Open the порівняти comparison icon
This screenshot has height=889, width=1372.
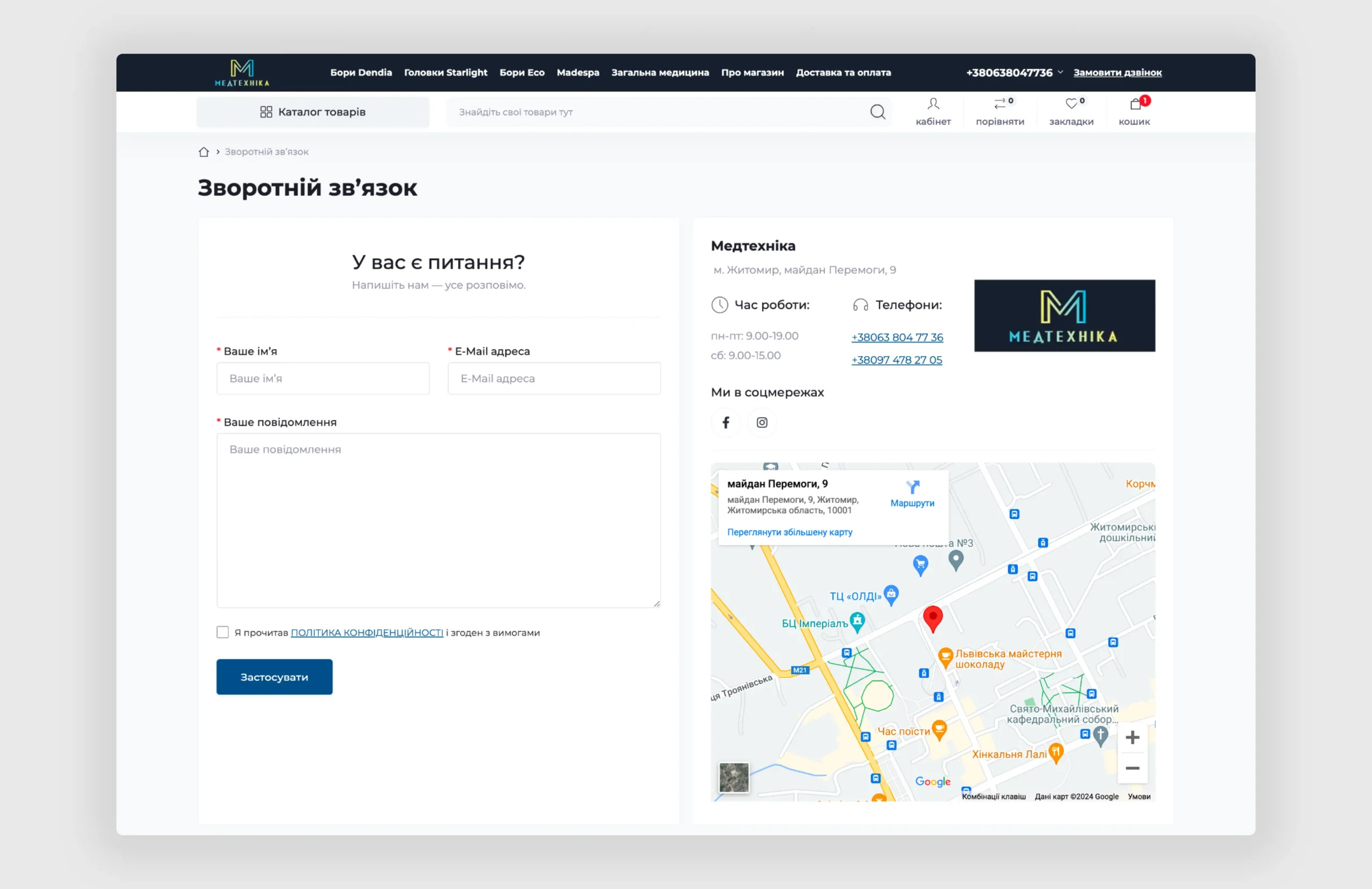[x=1001, y=111]
